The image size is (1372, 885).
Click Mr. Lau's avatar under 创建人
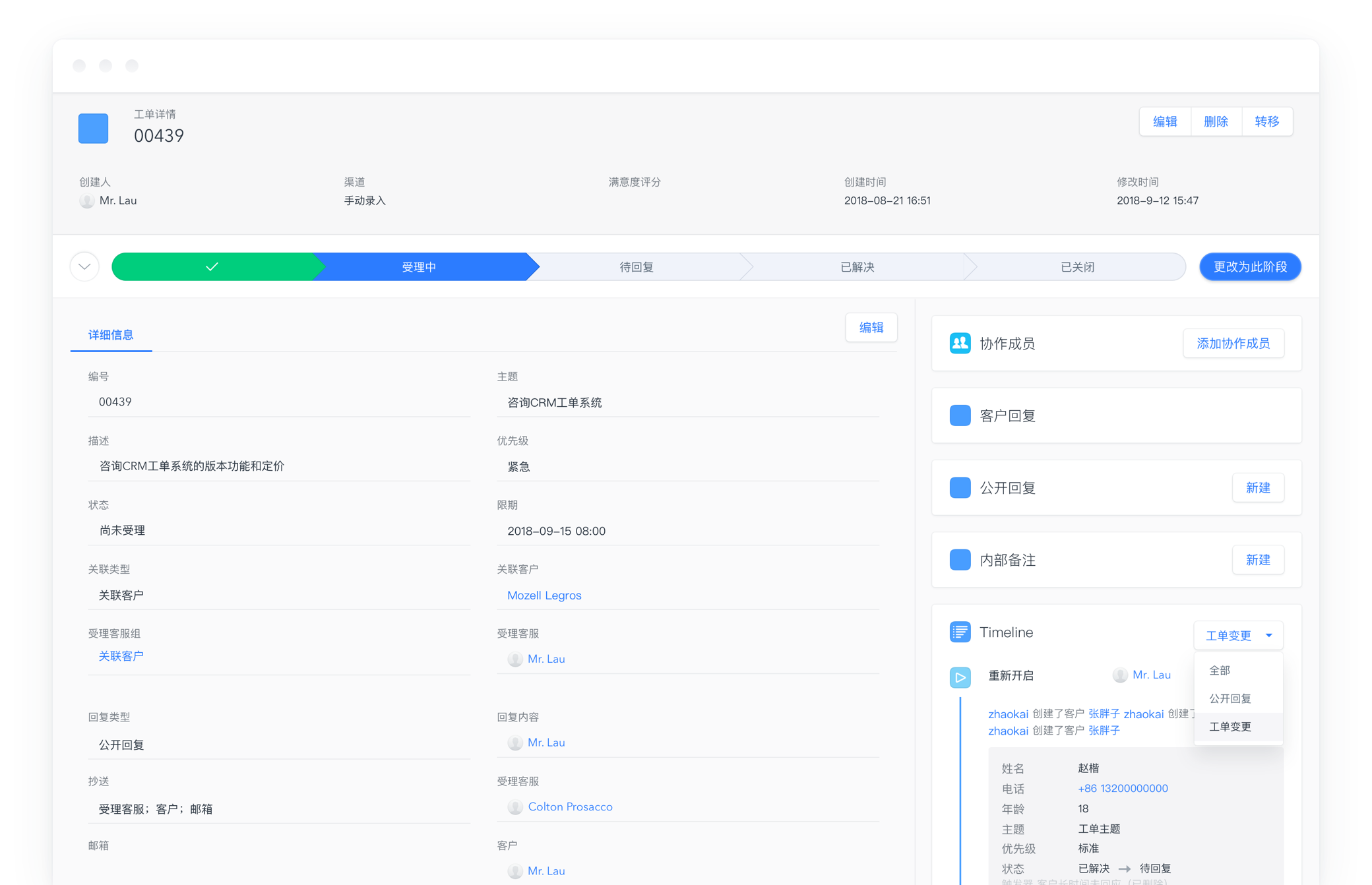(x=86, y=200)
